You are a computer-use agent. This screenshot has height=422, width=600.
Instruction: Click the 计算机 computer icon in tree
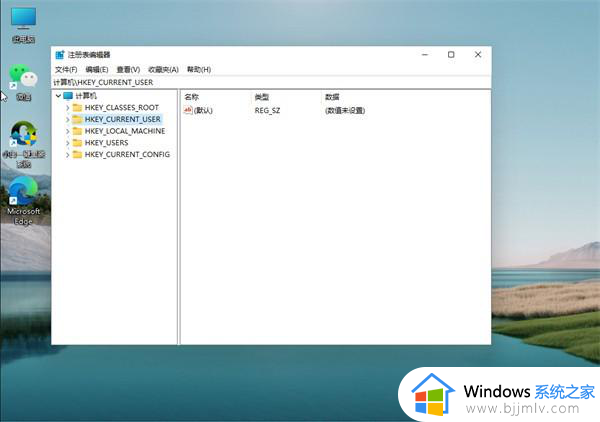pos(68,96)
